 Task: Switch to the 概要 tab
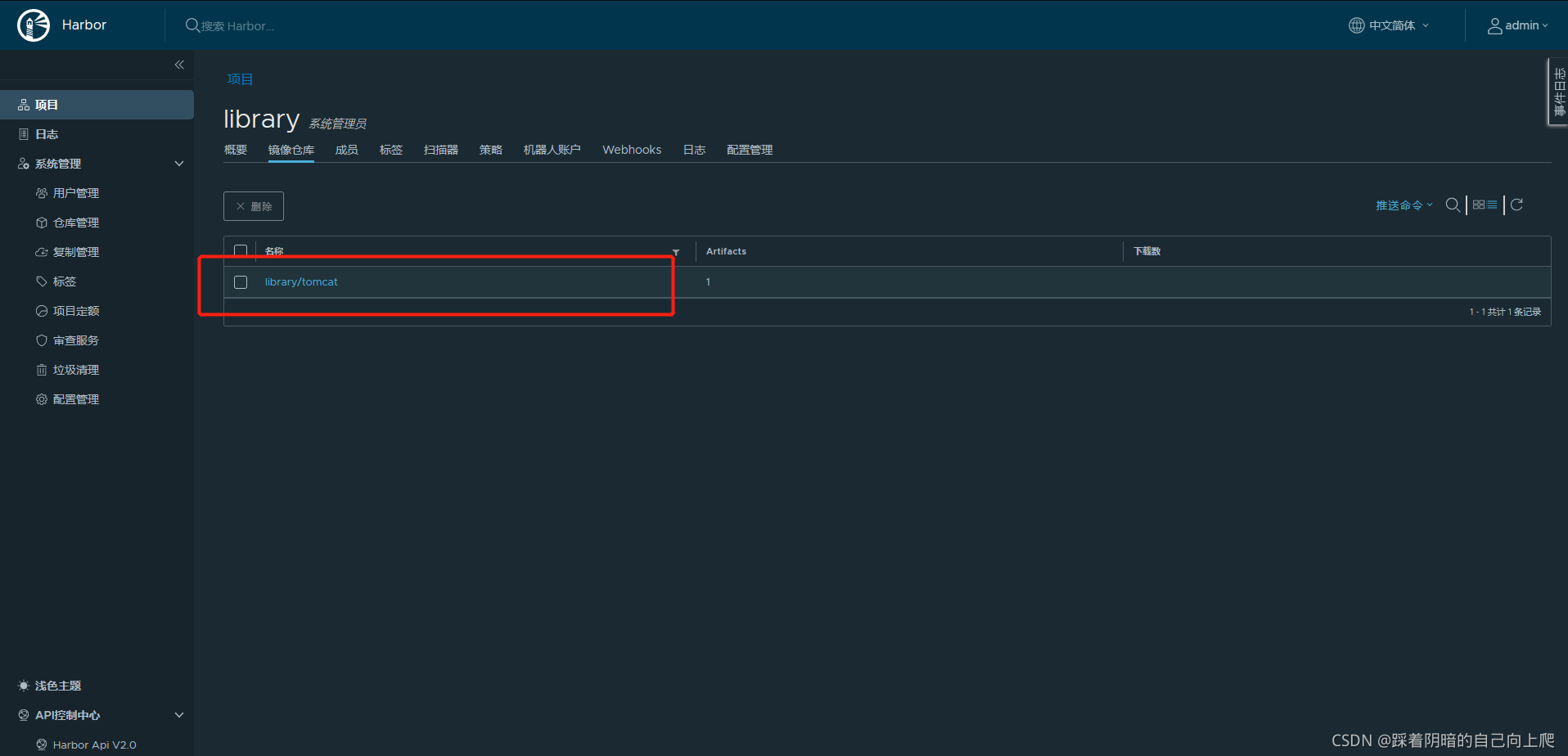coord(236,150)
